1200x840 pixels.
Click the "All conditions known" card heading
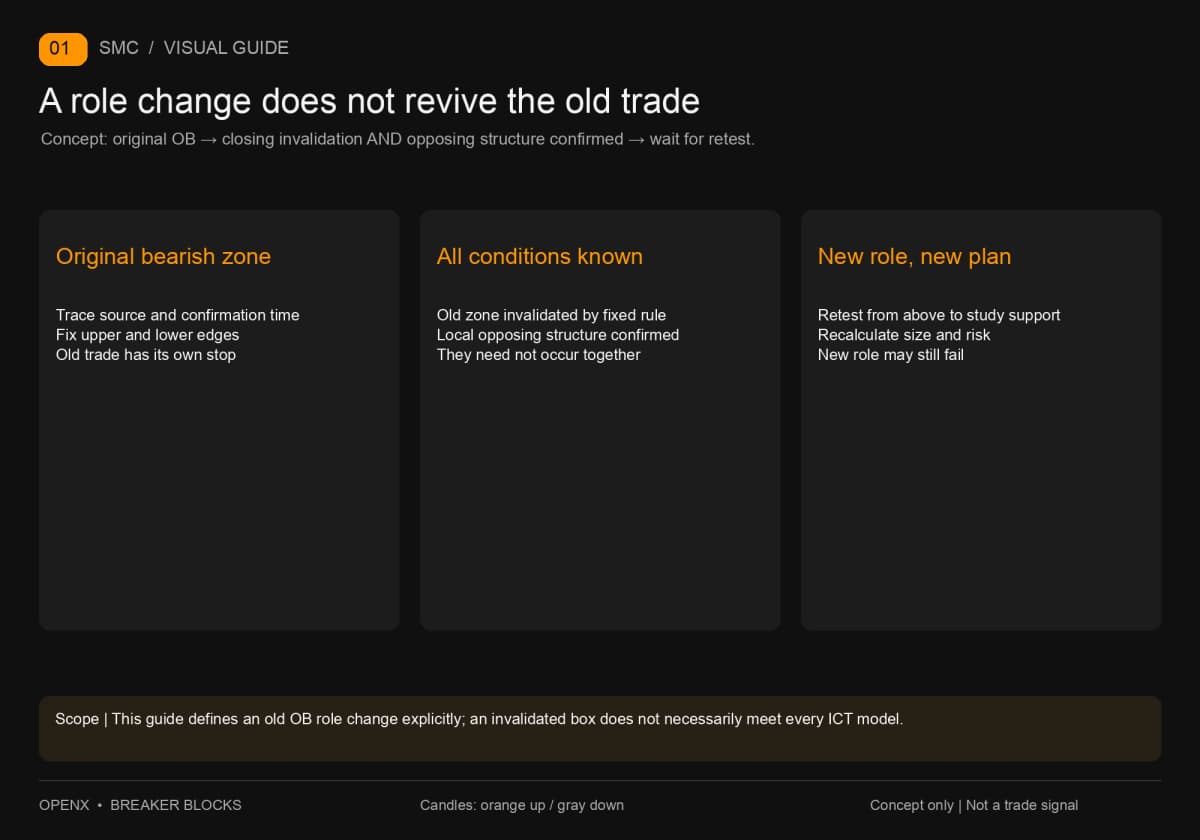(540, 257)
